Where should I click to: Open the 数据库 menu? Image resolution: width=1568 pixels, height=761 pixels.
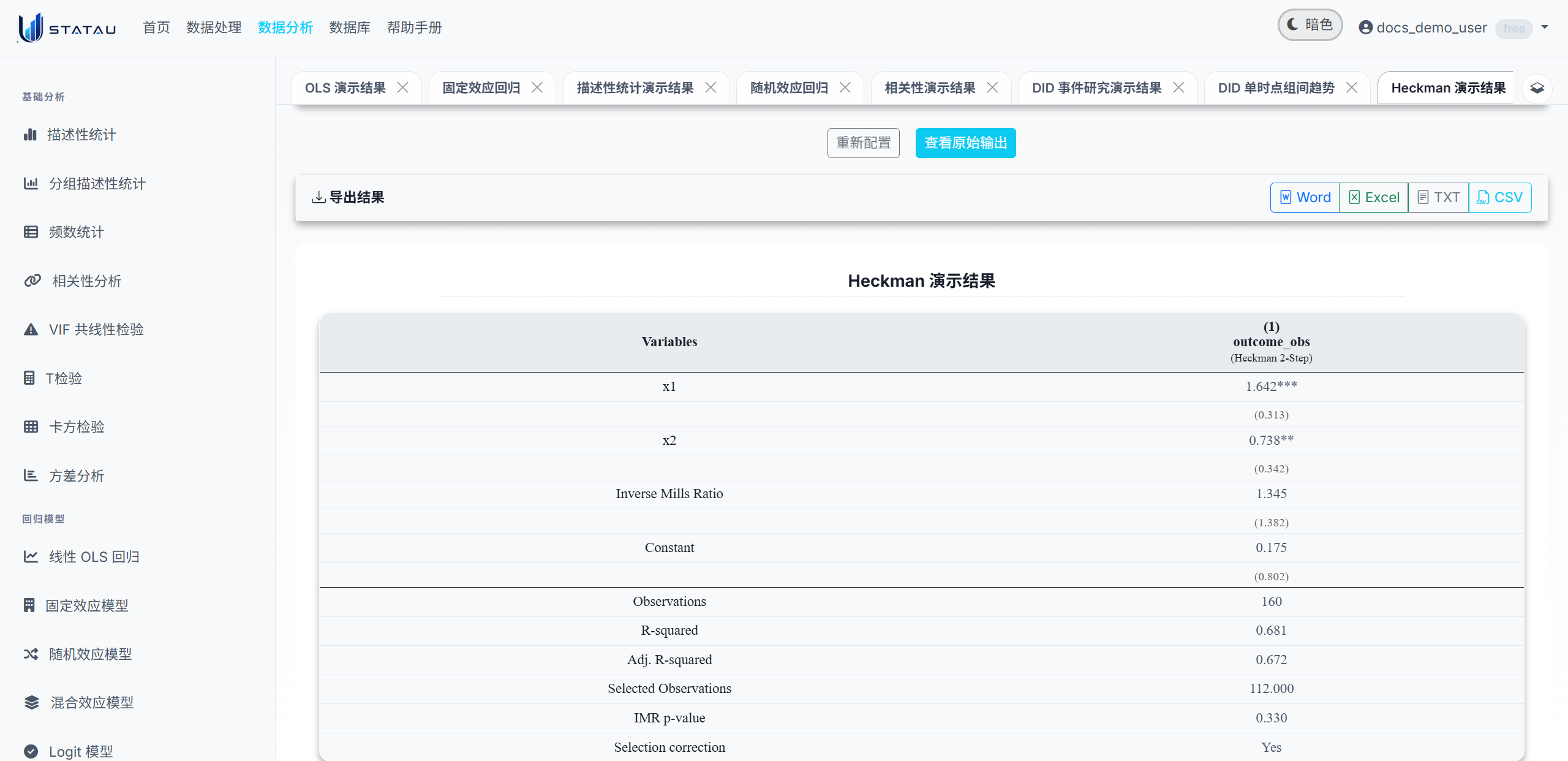click(350, 28)
